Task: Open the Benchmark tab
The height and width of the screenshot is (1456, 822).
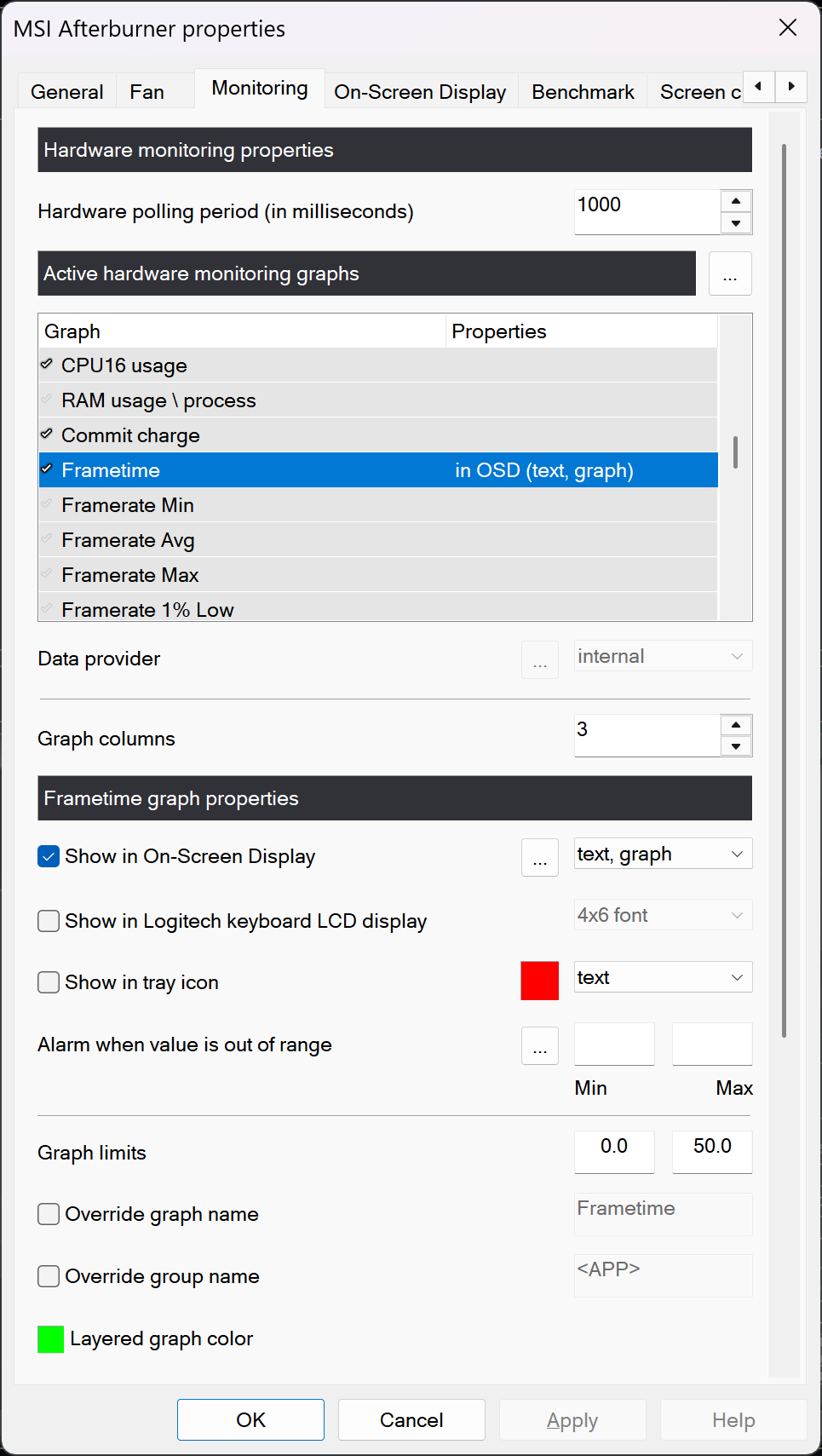Action: pos(583,92)
